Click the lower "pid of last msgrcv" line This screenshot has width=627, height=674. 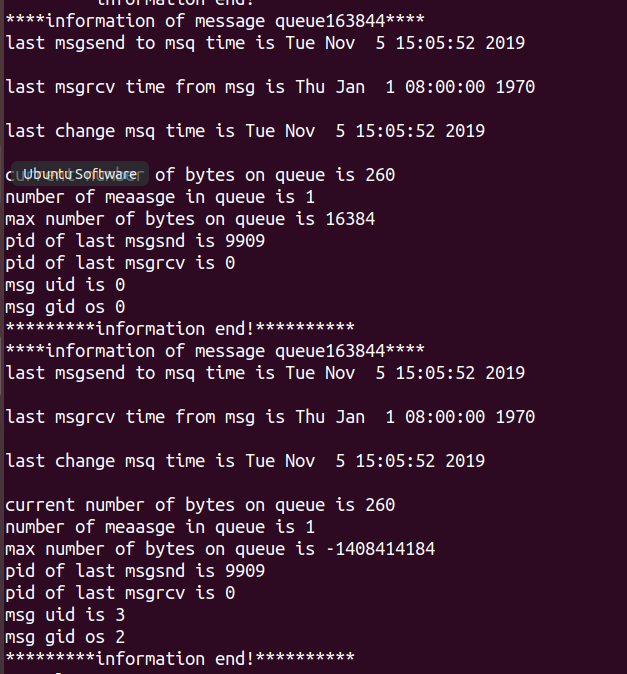(x=120, y=593)
